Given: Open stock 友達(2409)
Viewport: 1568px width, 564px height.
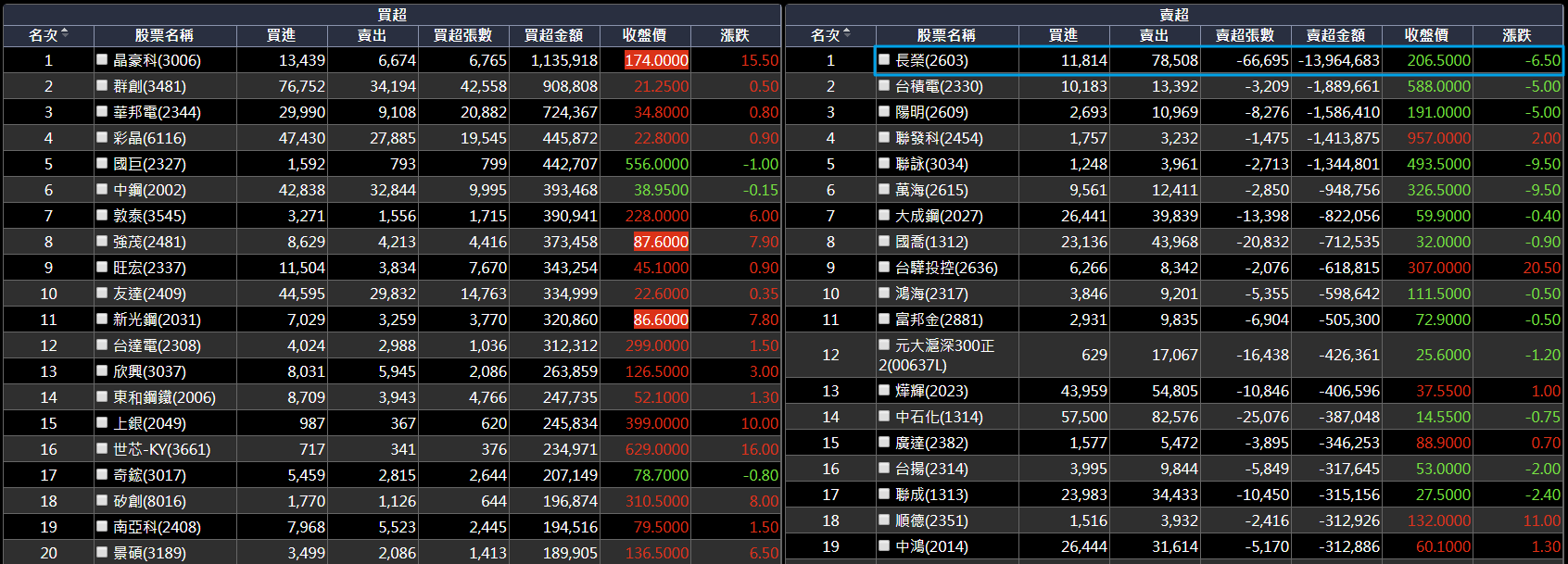Looking at the screenshot, I should (149, 294).
